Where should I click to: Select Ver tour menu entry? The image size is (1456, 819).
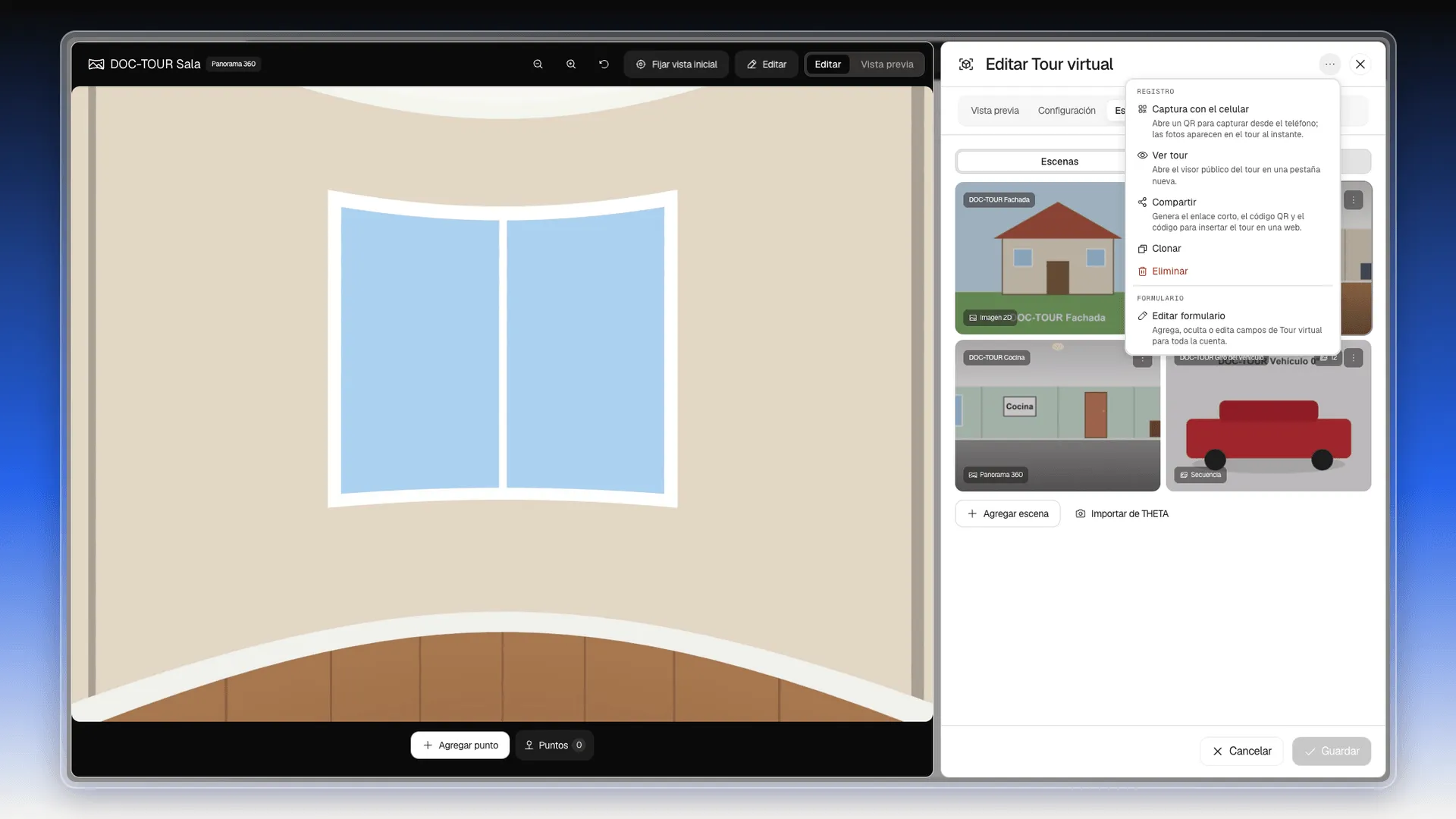coord(1233,168)
